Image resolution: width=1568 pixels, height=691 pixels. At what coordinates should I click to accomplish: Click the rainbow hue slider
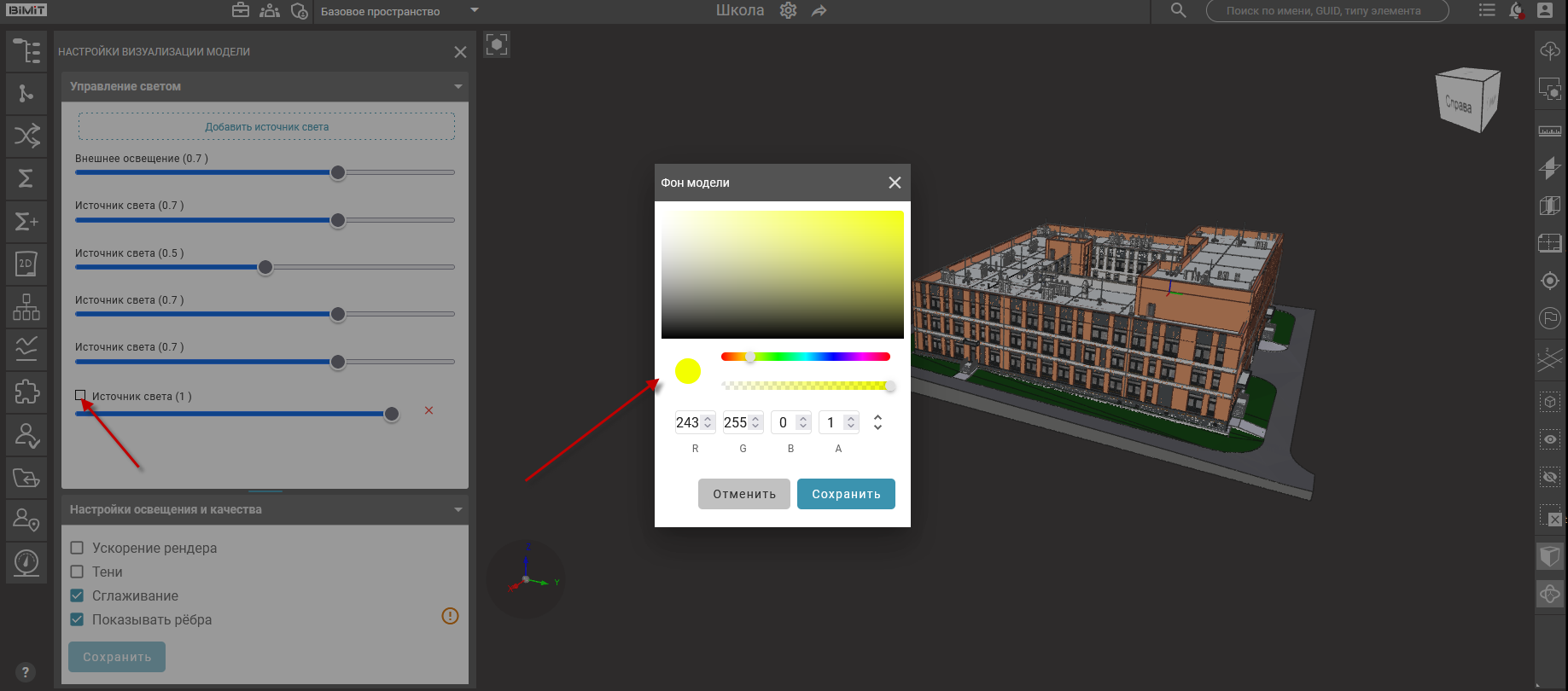tap(805, 357)
